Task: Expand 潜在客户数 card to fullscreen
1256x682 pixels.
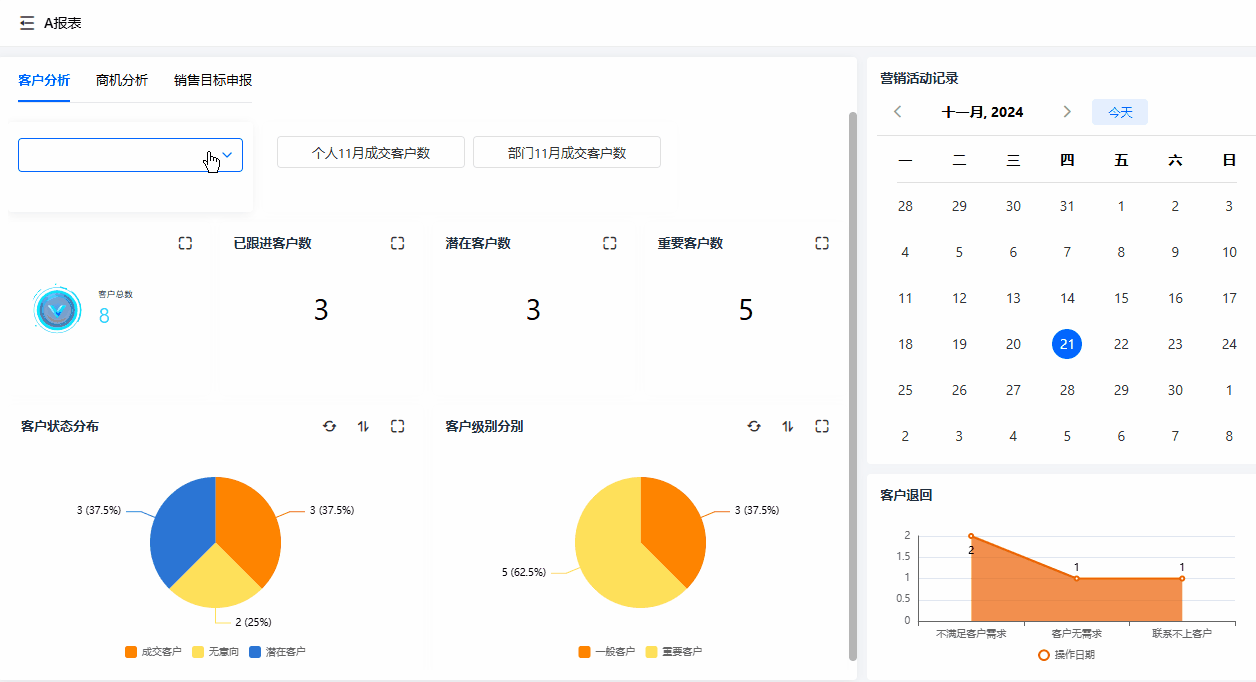Action: point(610,243)
